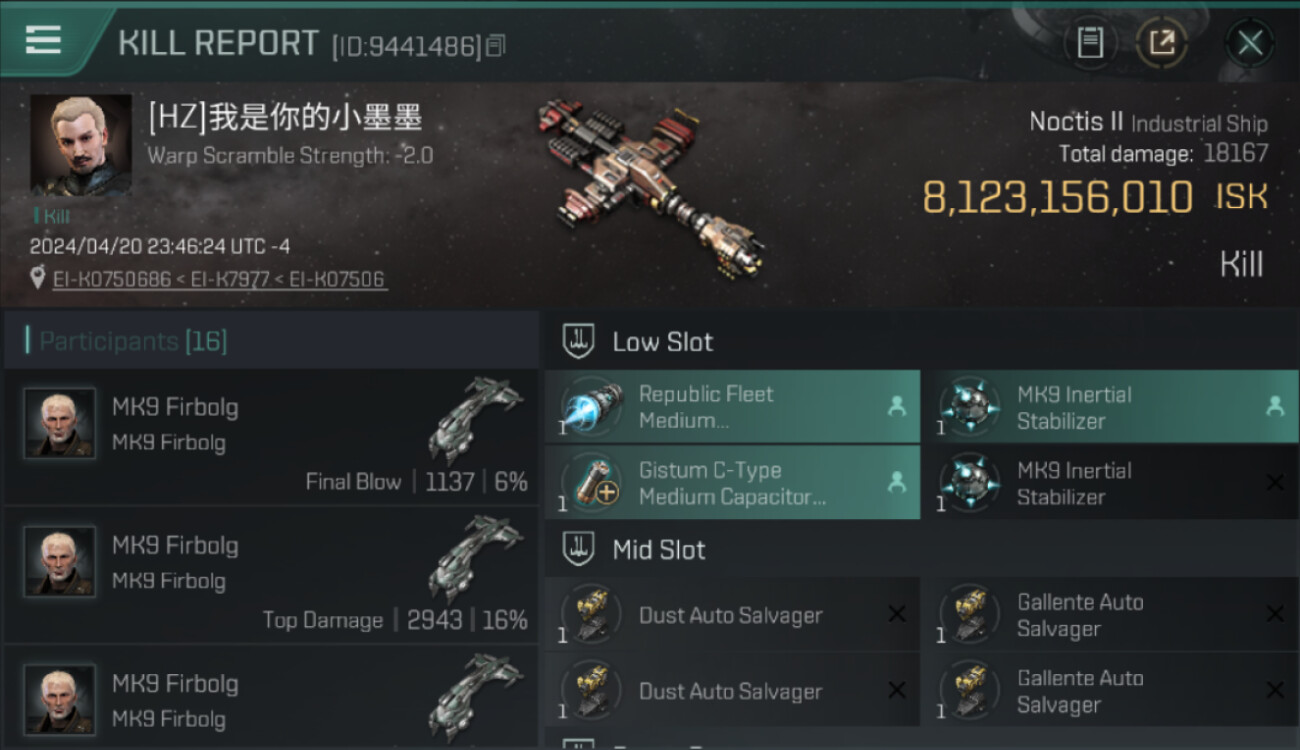Click the first Dust Auto Salvager icon

click(590, 615)
